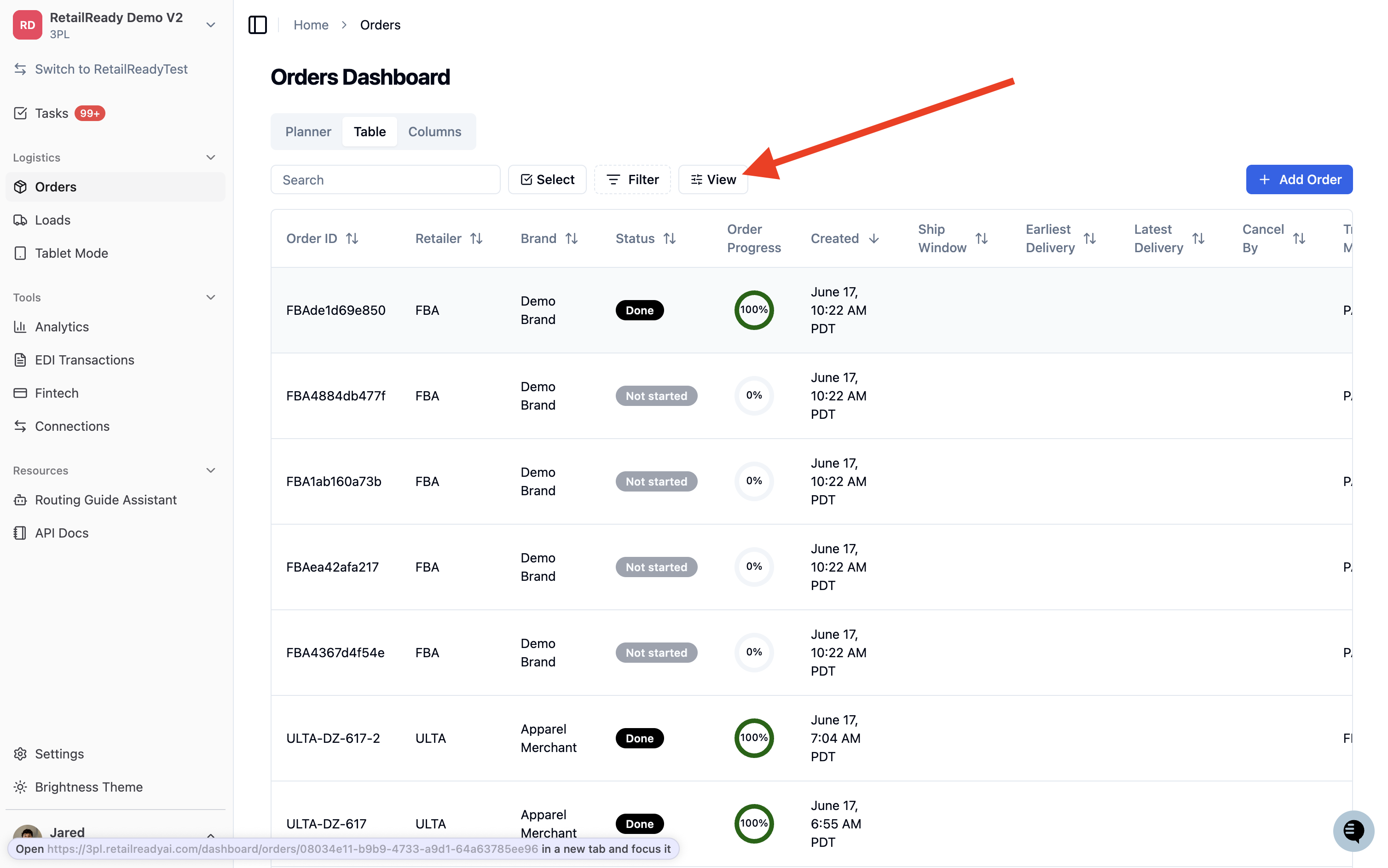Sort orders by Status column
Image resolution: width=1388 pixels, height=868 pixels.
point(669,238)
